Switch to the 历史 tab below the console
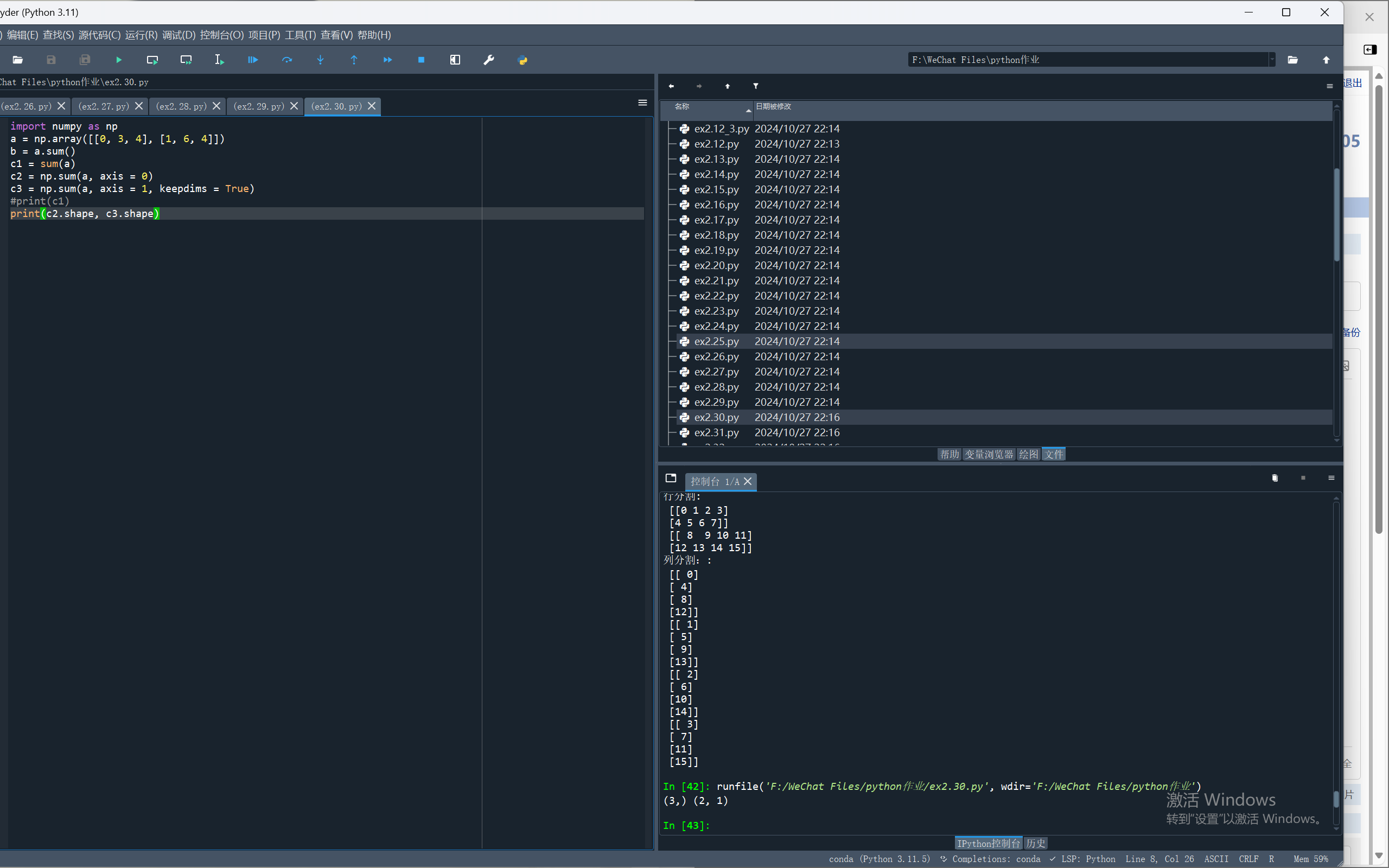 1036,843
